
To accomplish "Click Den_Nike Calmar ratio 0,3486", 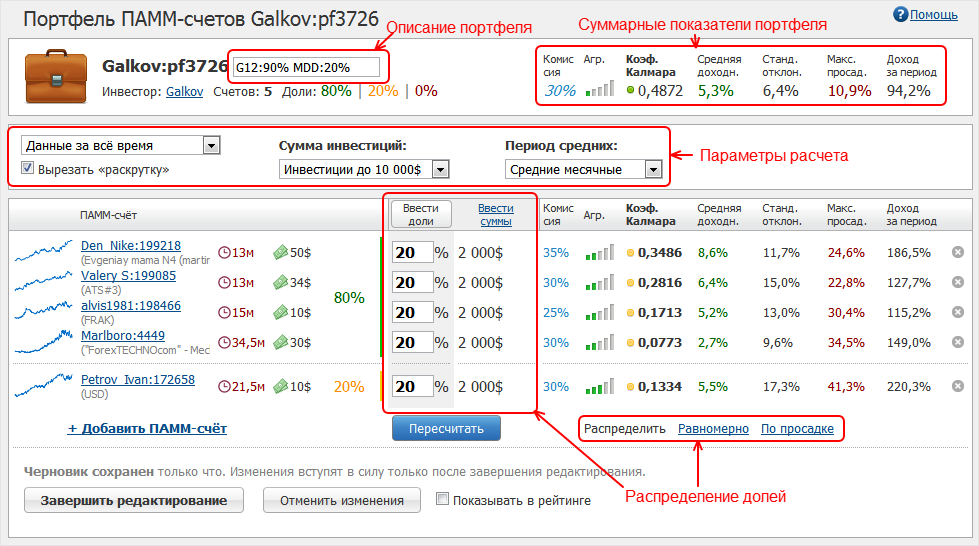I will click(660, 252).
